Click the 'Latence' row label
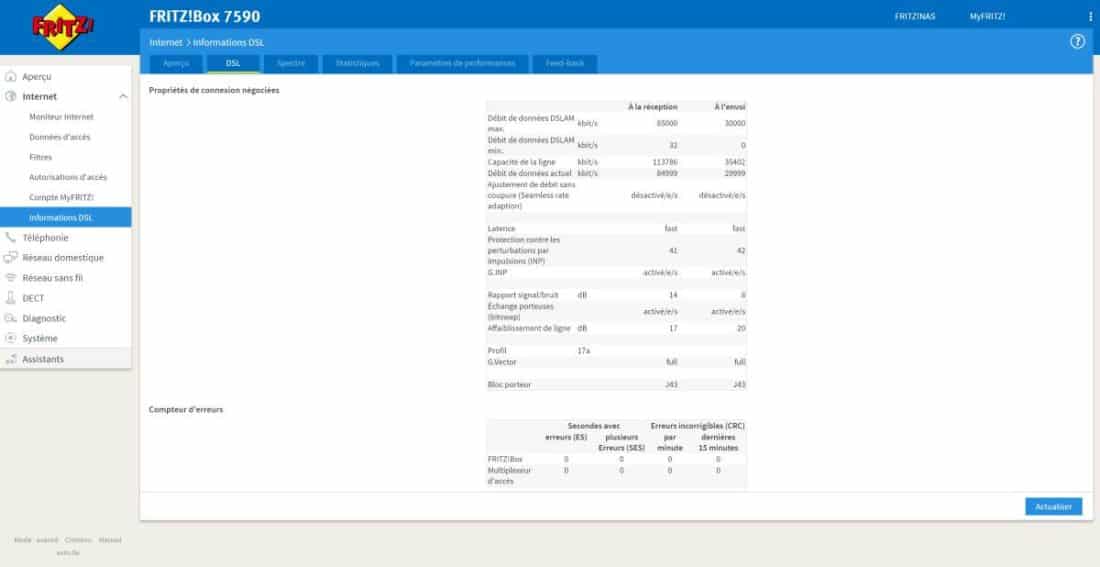1100x567 pixels. click(501, 229)
